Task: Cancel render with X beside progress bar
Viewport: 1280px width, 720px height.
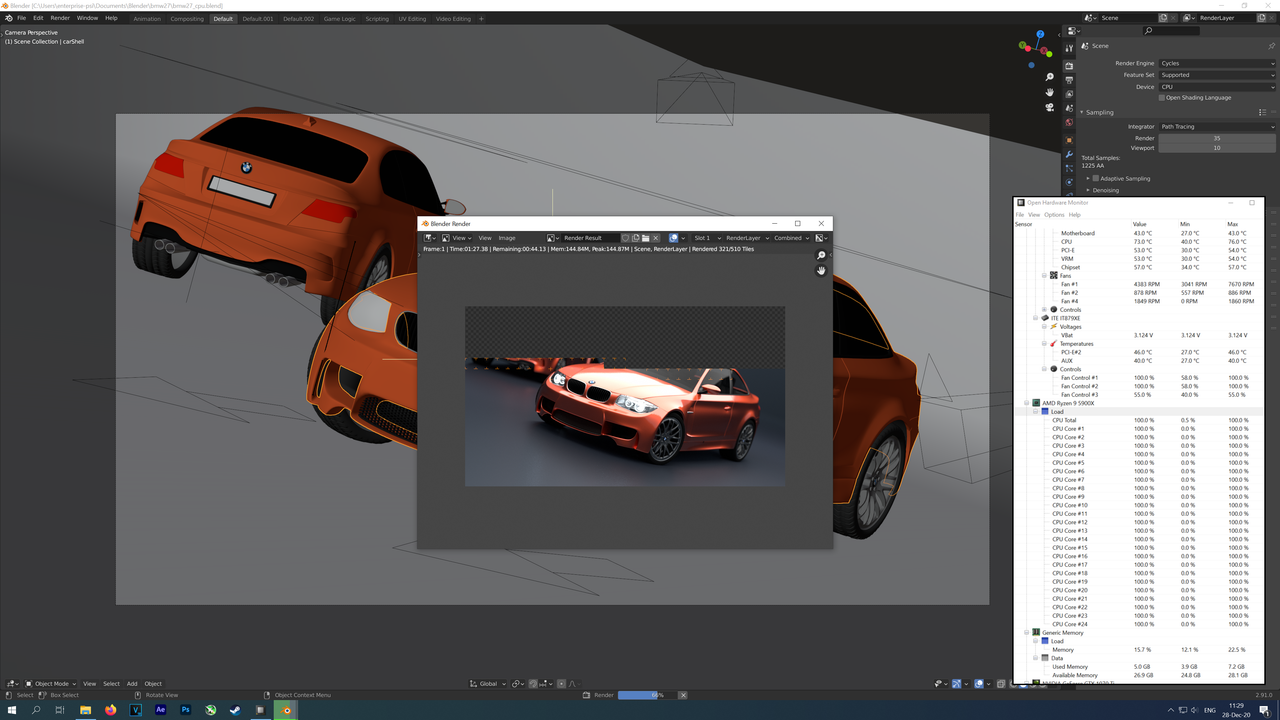Action: [x=684, y=695]
